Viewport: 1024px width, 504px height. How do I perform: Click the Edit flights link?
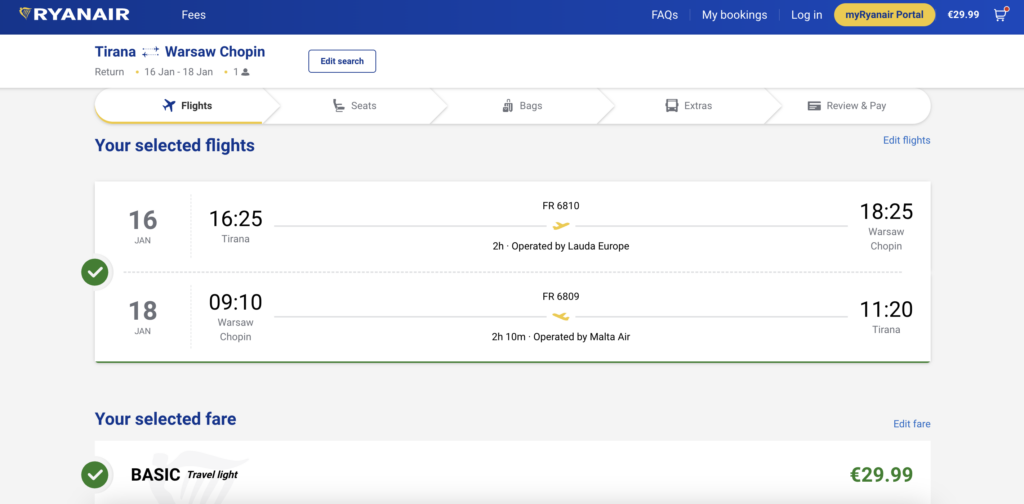click(906, 140)
